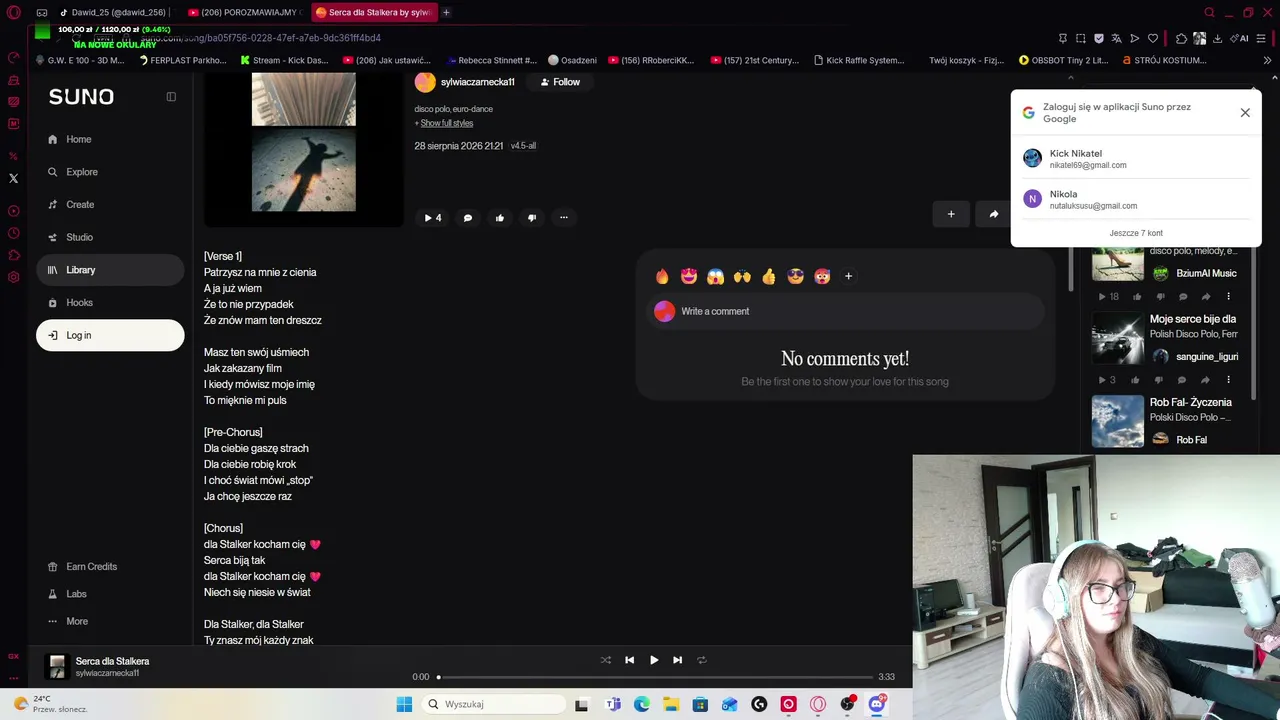
Task: Click the Wyszukaj taskbar search box
Action: (x=493, y=704)
